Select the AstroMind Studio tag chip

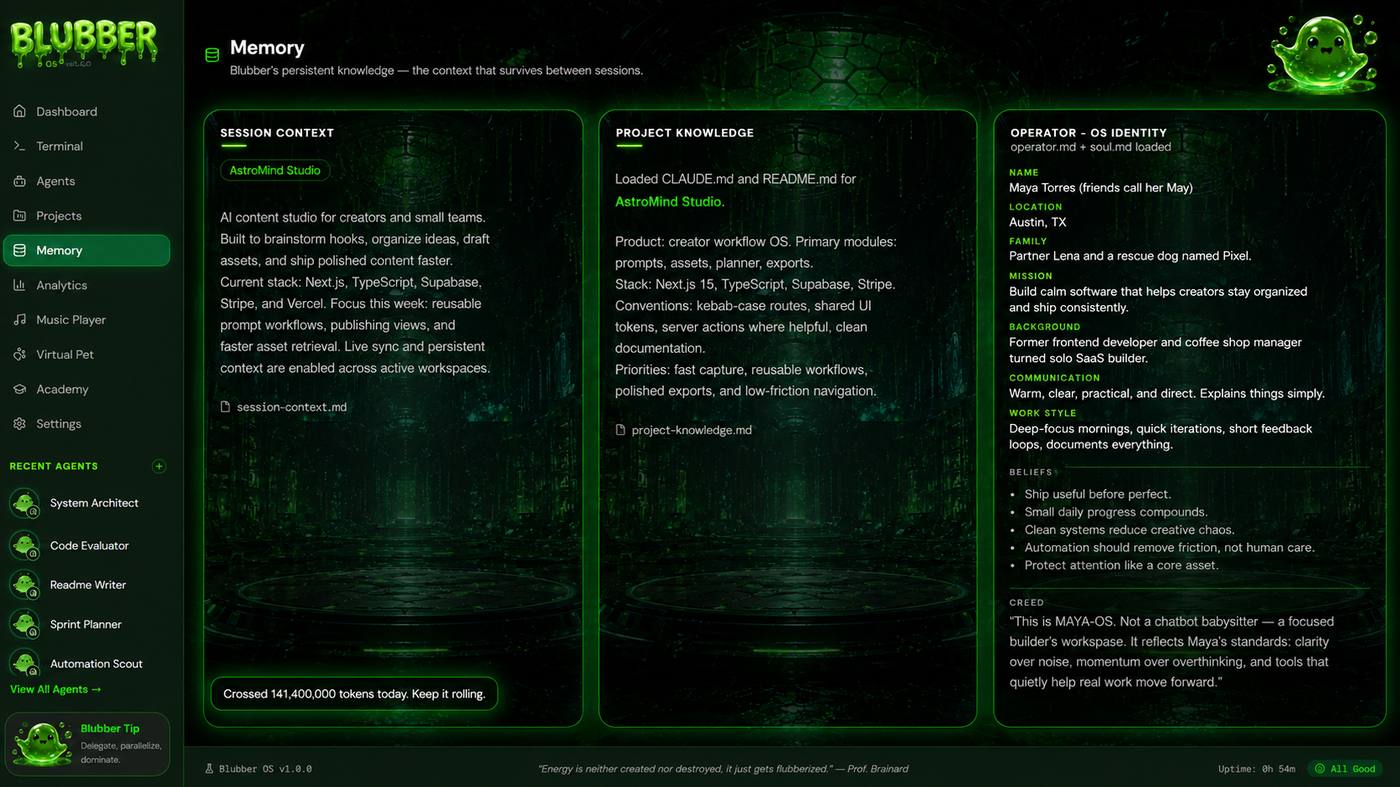coord(275,170)
